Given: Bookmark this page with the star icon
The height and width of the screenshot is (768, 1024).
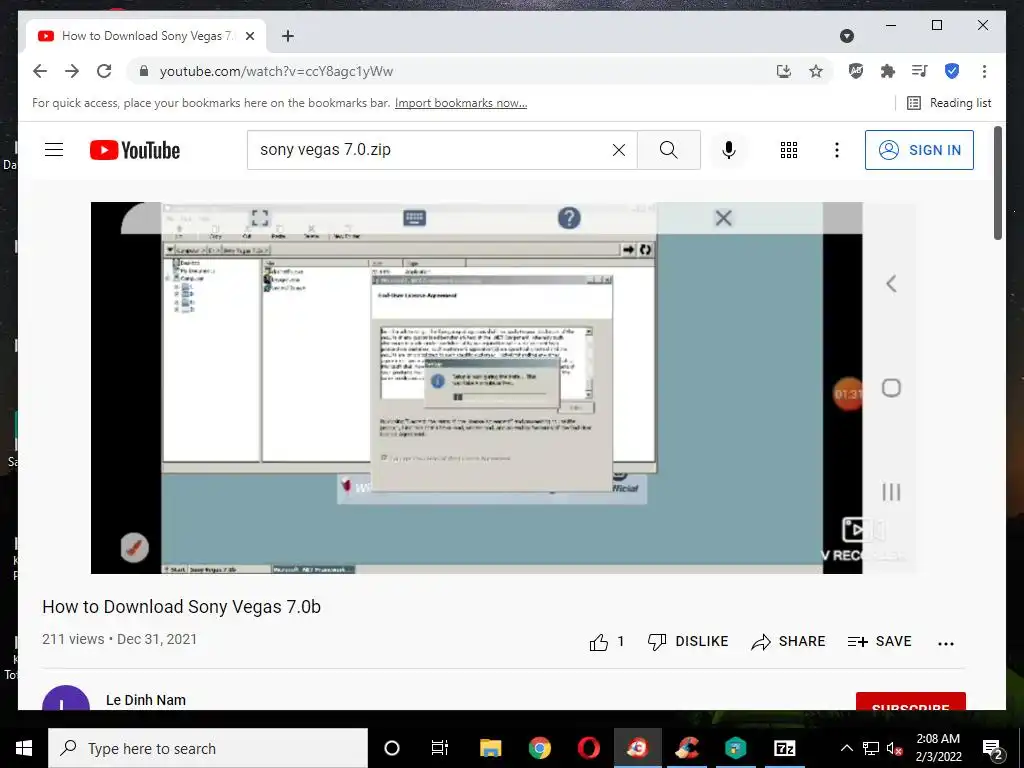Looking at the screenshot, I should [816, 71].
